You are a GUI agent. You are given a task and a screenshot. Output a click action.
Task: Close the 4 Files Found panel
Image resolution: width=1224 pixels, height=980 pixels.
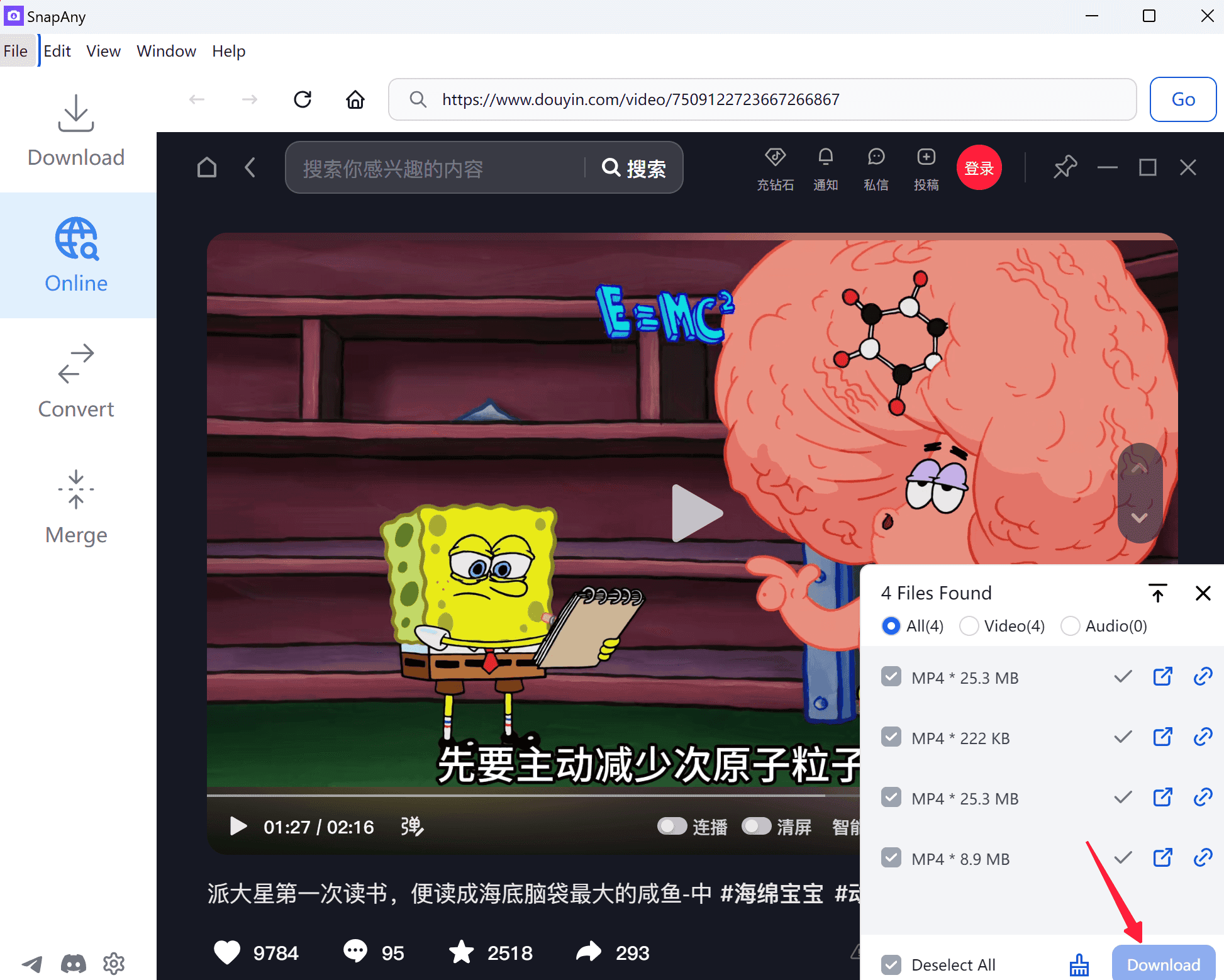tap(1203, 593)
